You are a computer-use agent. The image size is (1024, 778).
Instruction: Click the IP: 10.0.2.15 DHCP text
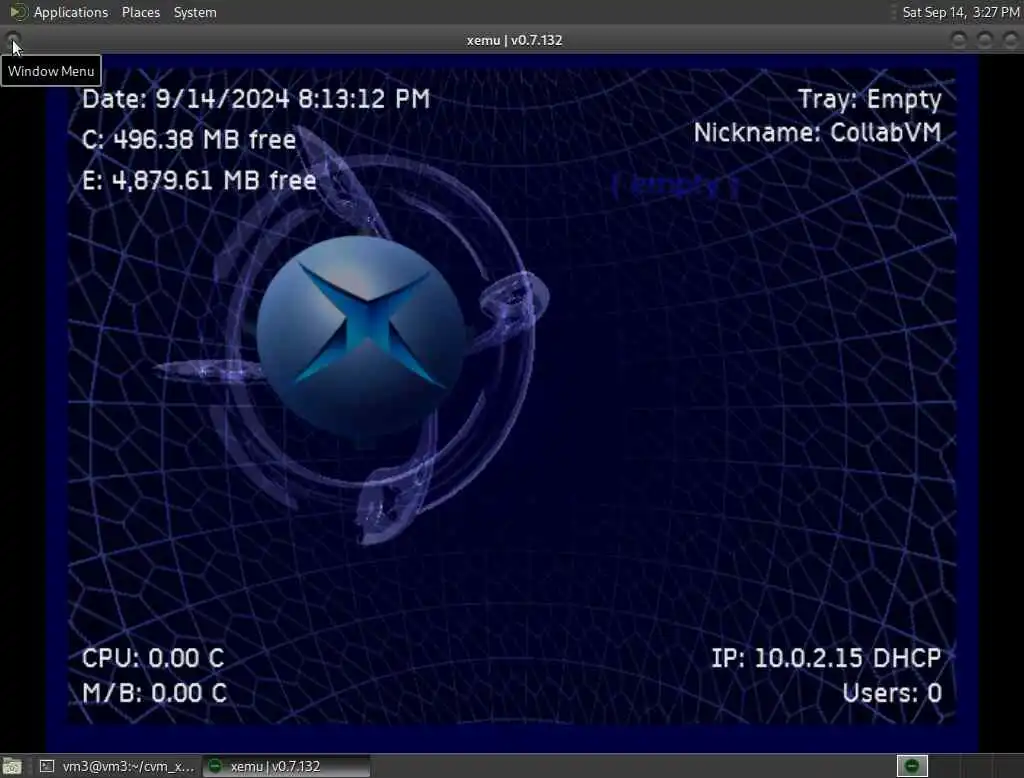coord(826,658)
